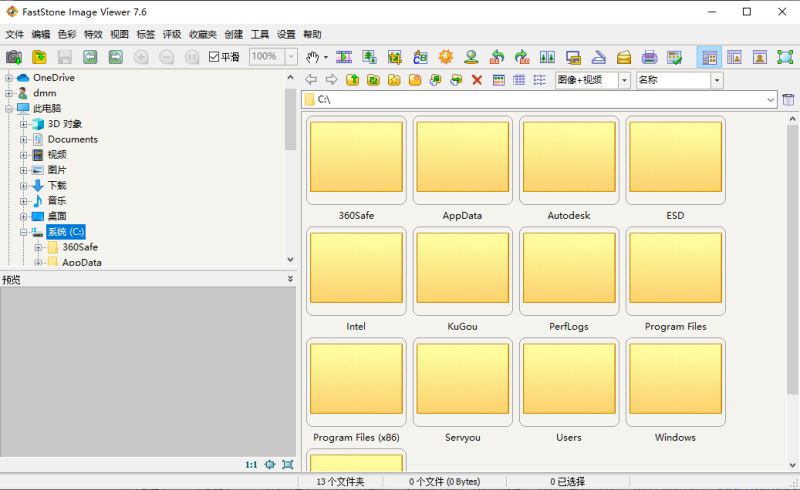Navigate back using the left arrow button

click(x=311, y=80)
